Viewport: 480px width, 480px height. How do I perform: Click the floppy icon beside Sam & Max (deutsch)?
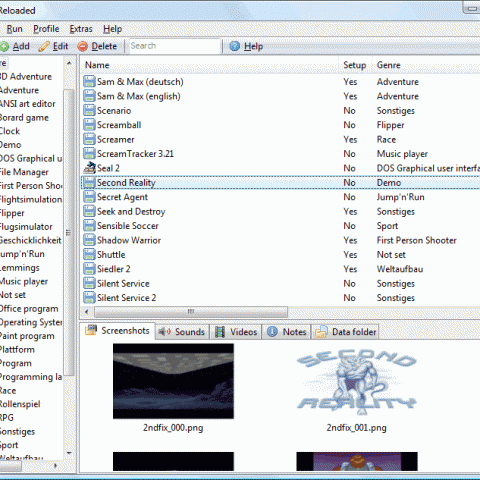click(89, 82)
